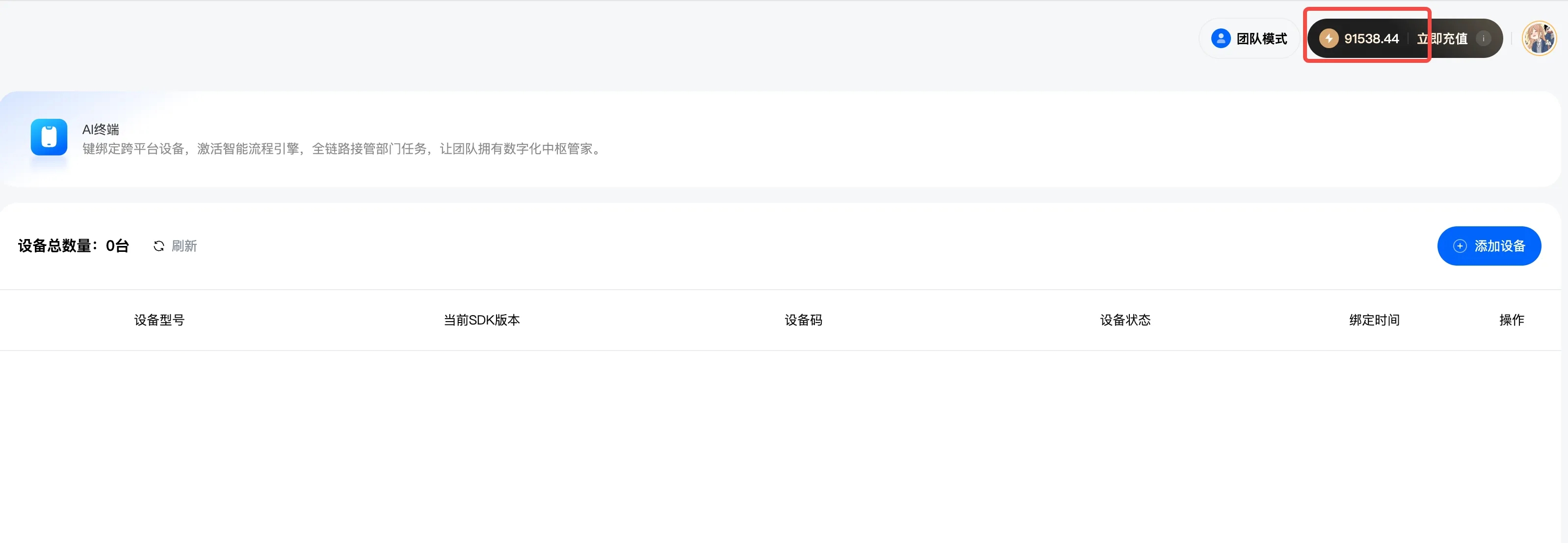Toggle the 团队模式 team mode label
Image resolution: width=1568 pixels, height=543 pixels.
(x=1261, y=39)
